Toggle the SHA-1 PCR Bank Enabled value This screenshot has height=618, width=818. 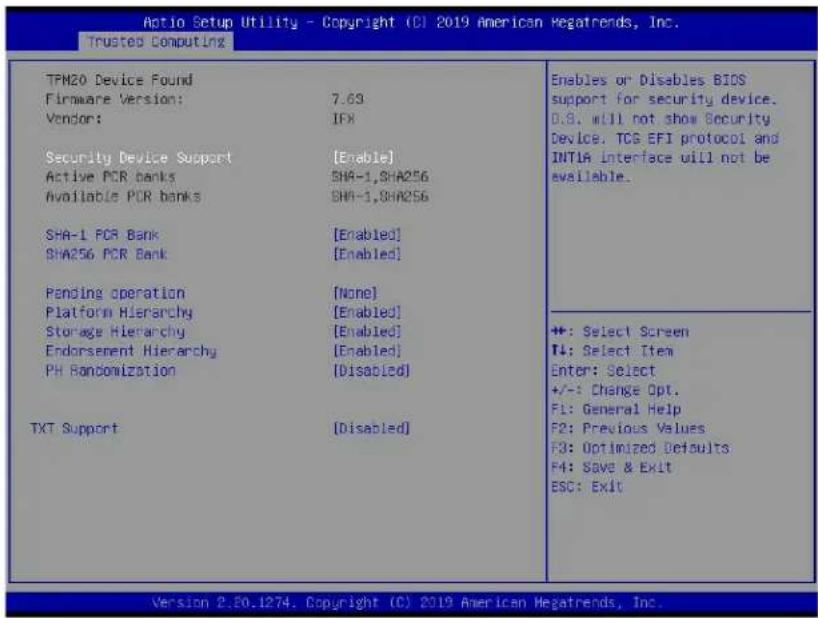(x=367, y=235)
